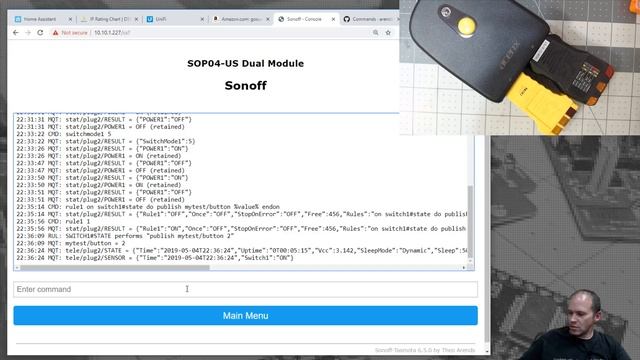640x360 pixels.
Task: Click log line 'RUL: SWITCH1#STATE performs'
Action: [x=125, y=236]
